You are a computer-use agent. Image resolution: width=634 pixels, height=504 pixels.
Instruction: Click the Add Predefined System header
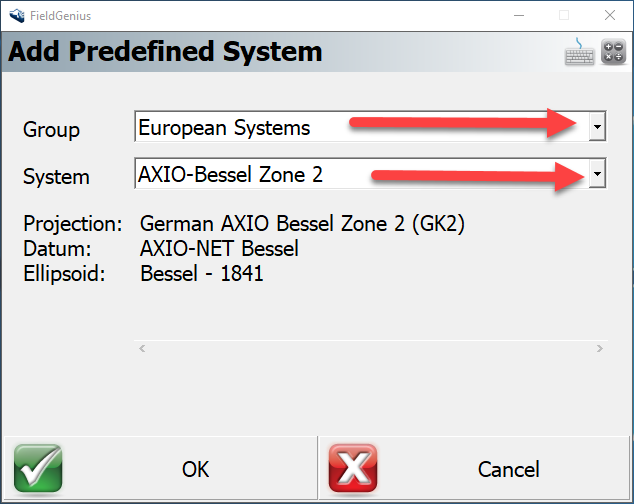(x=166, y=52)
